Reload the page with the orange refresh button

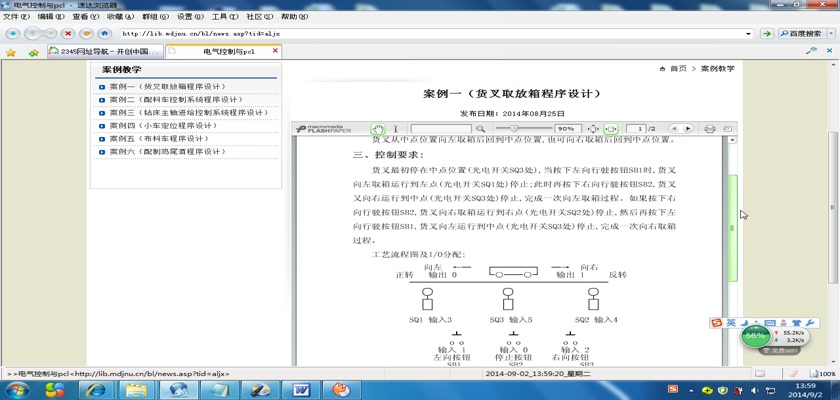pos(86,33)
